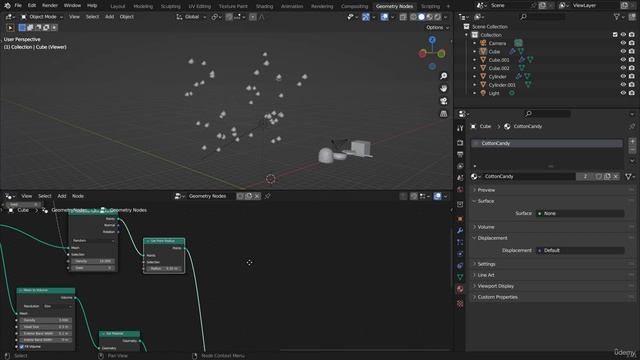Open the Texture properties tab icon
Viewport: 640px width, 360px height.
460,304
